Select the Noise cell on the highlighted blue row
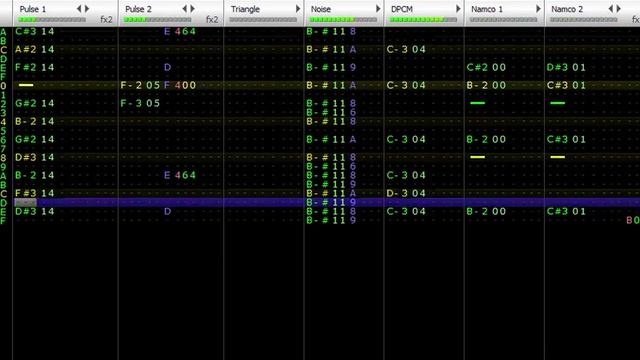This screenshot has width=640, height=360. [x=331, y=202]
